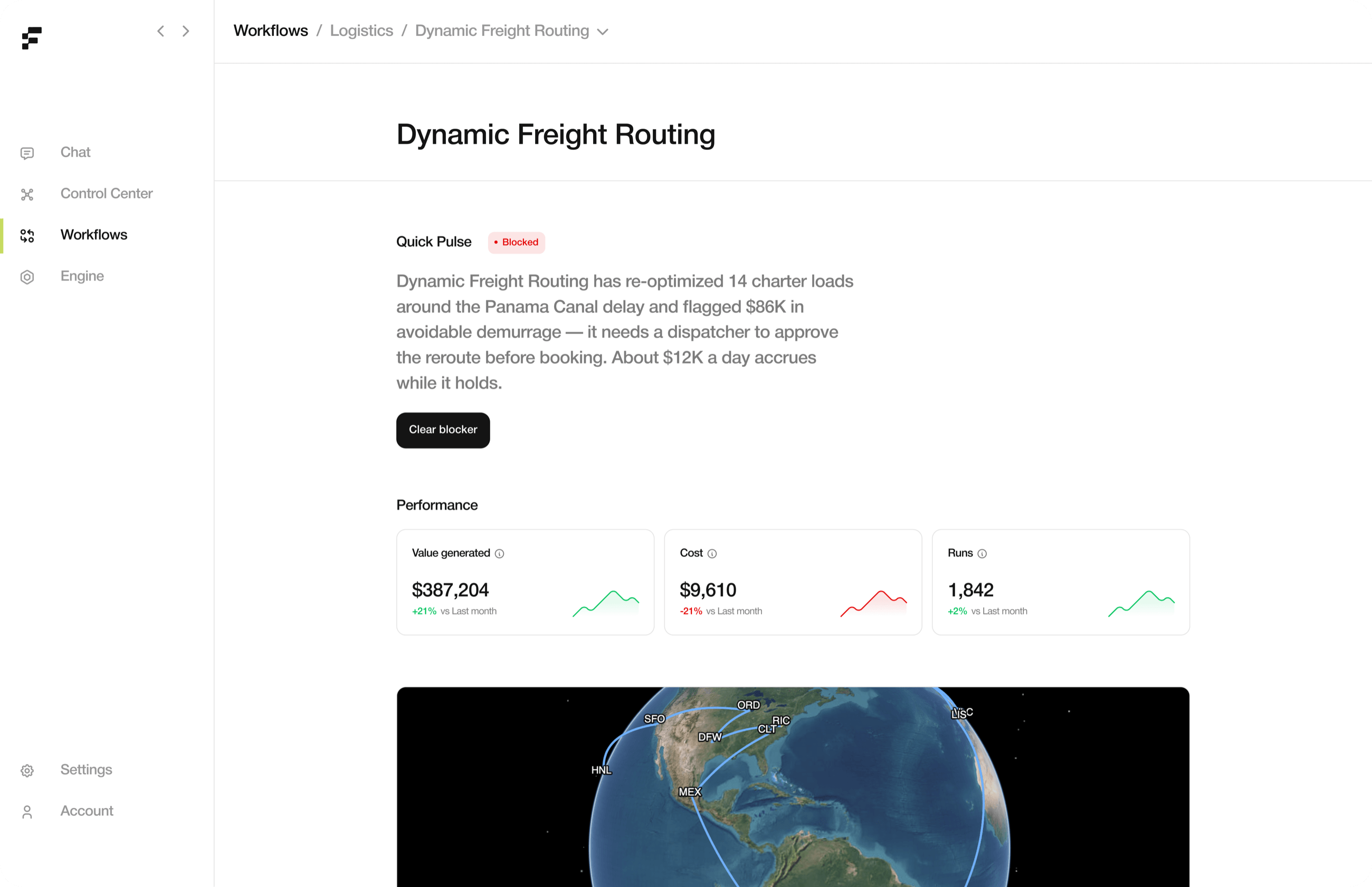Click the app logo in the sidebar
The width and height of the screenshot is (1372, 887).
[32, 38]
